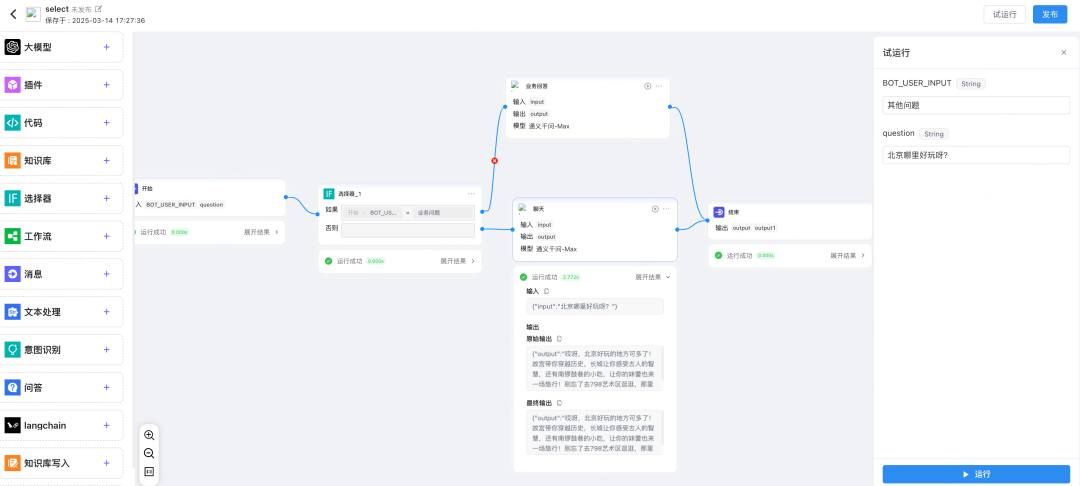
Task: Copy the 最终输出 content
Action: (559, 403)
